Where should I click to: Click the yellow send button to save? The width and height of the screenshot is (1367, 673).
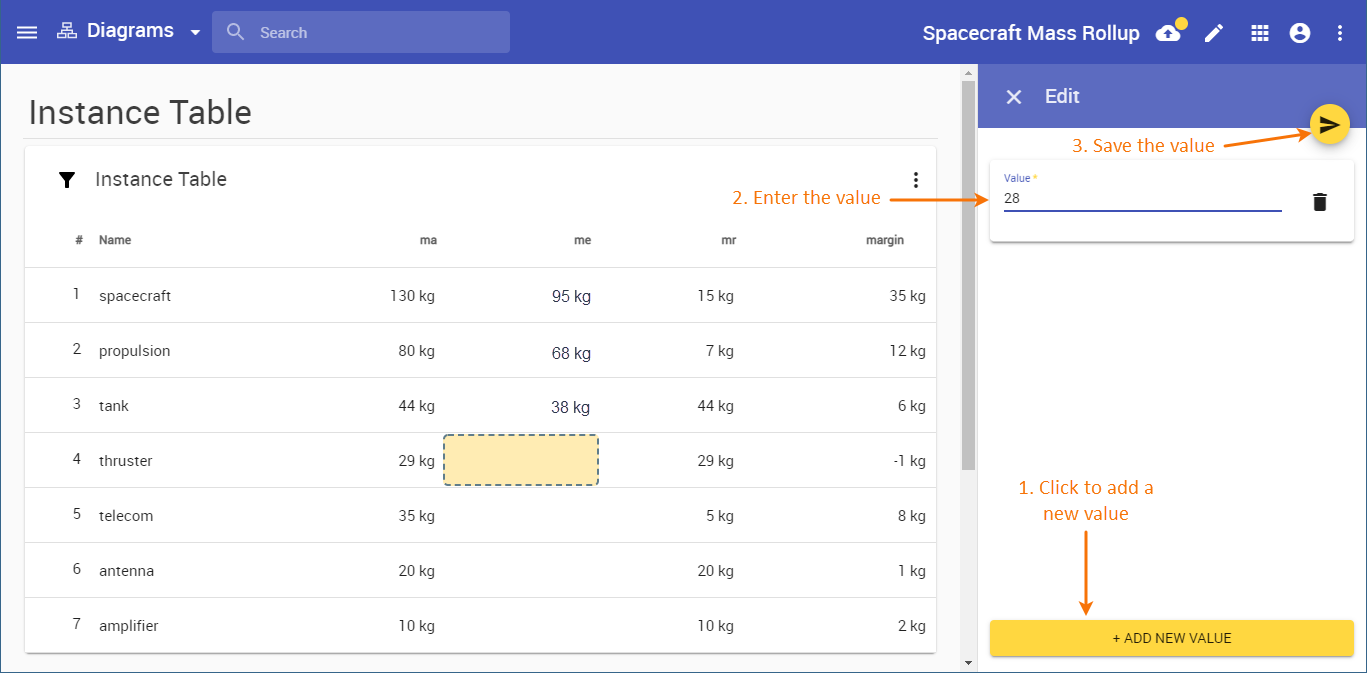click(x=1329, y=124)
